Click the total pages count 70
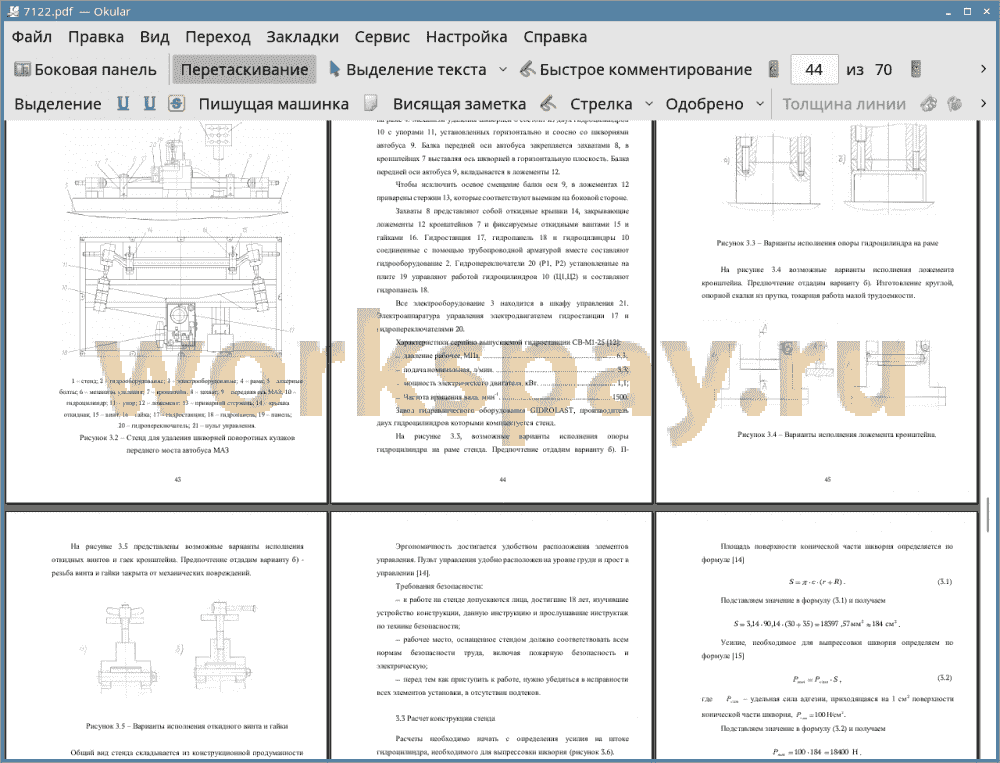Screen dimensions: 1000x763 coord(883,70)
